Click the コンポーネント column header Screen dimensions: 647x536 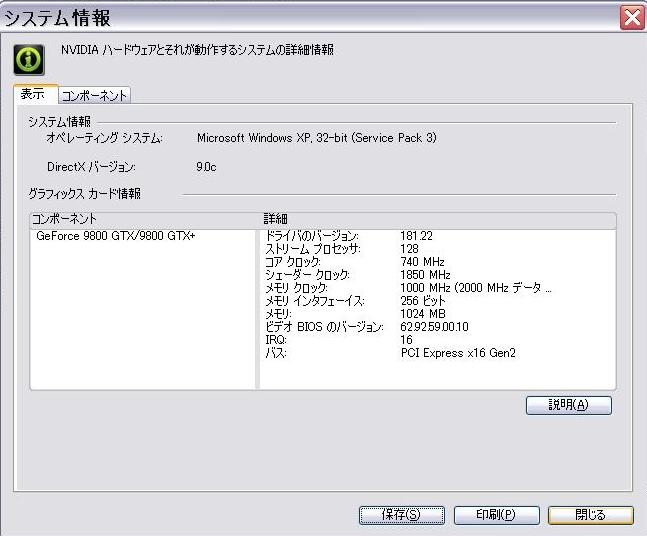coord(145,219)
